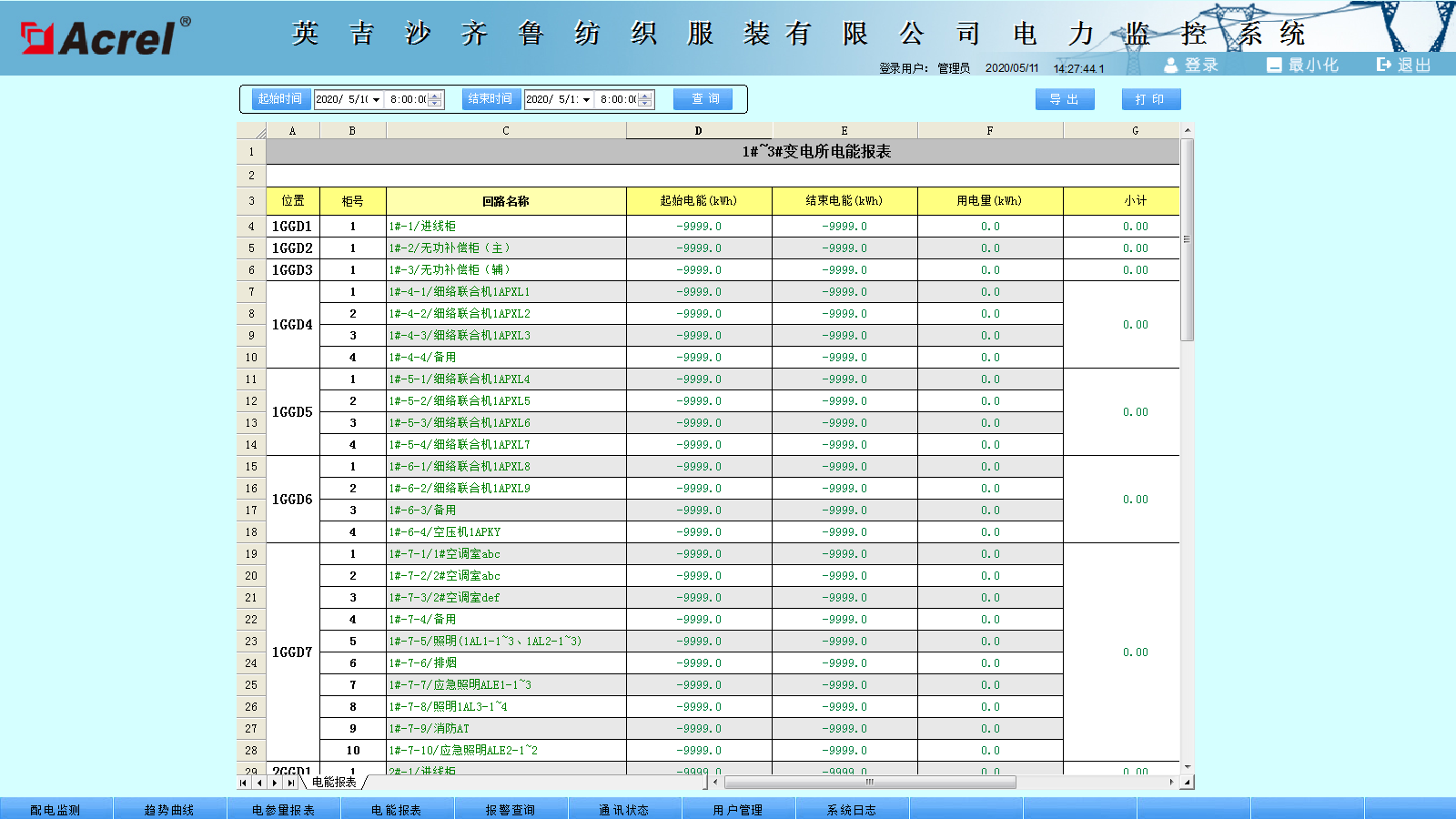Viewport: 1456px width, 819px height.
Task: Click the Acrel logo
Action: tap(106, 37)
